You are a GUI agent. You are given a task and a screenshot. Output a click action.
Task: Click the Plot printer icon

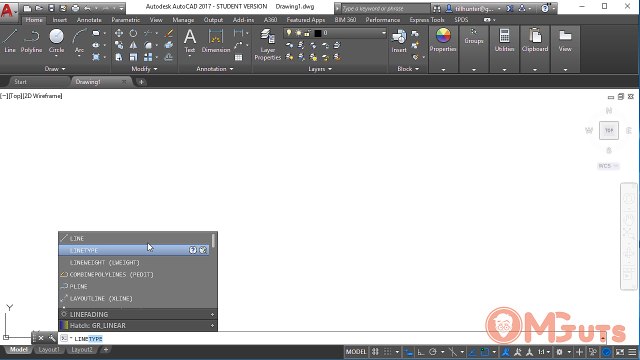pos(76,8)
